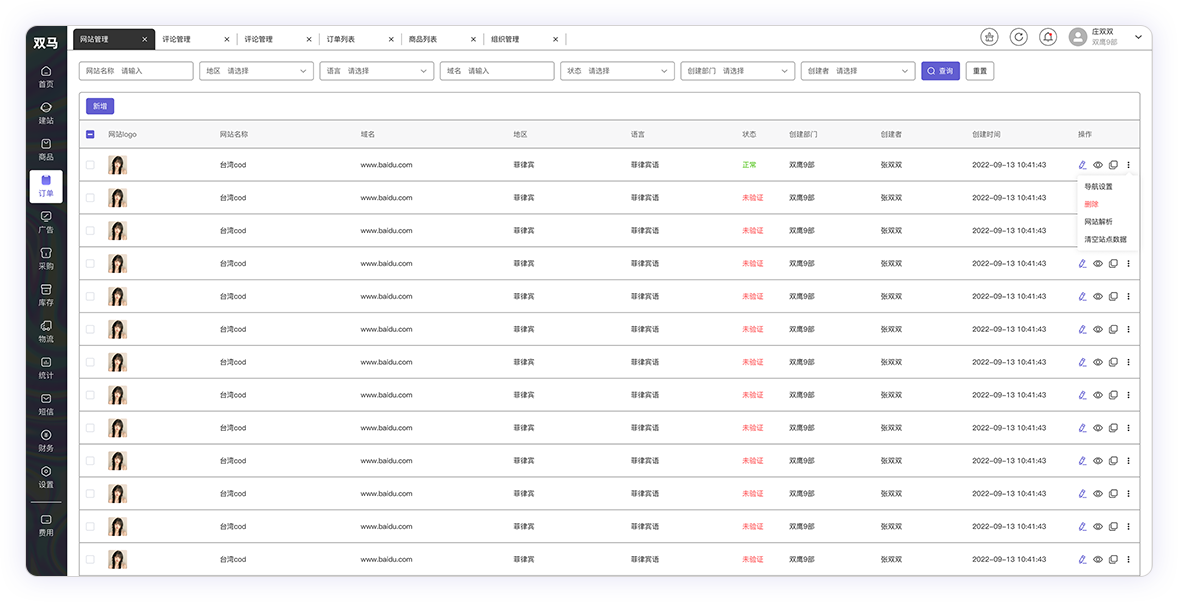
Task: Click the three-dot more icon in 正常 row
Action: 1128,165
